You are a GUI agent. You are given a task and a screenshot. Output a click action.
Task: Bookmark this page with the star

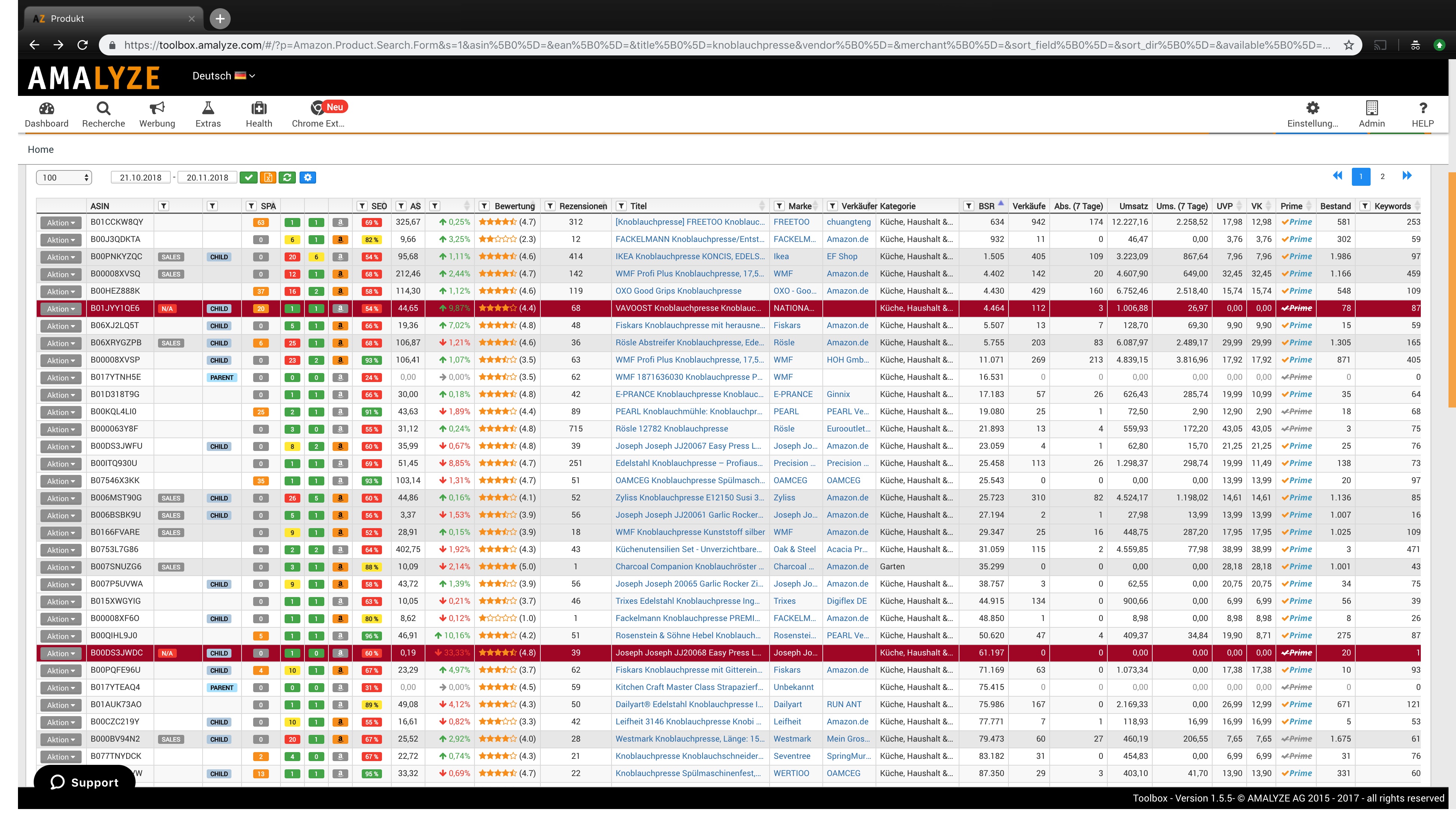(x=1348, y=45)
